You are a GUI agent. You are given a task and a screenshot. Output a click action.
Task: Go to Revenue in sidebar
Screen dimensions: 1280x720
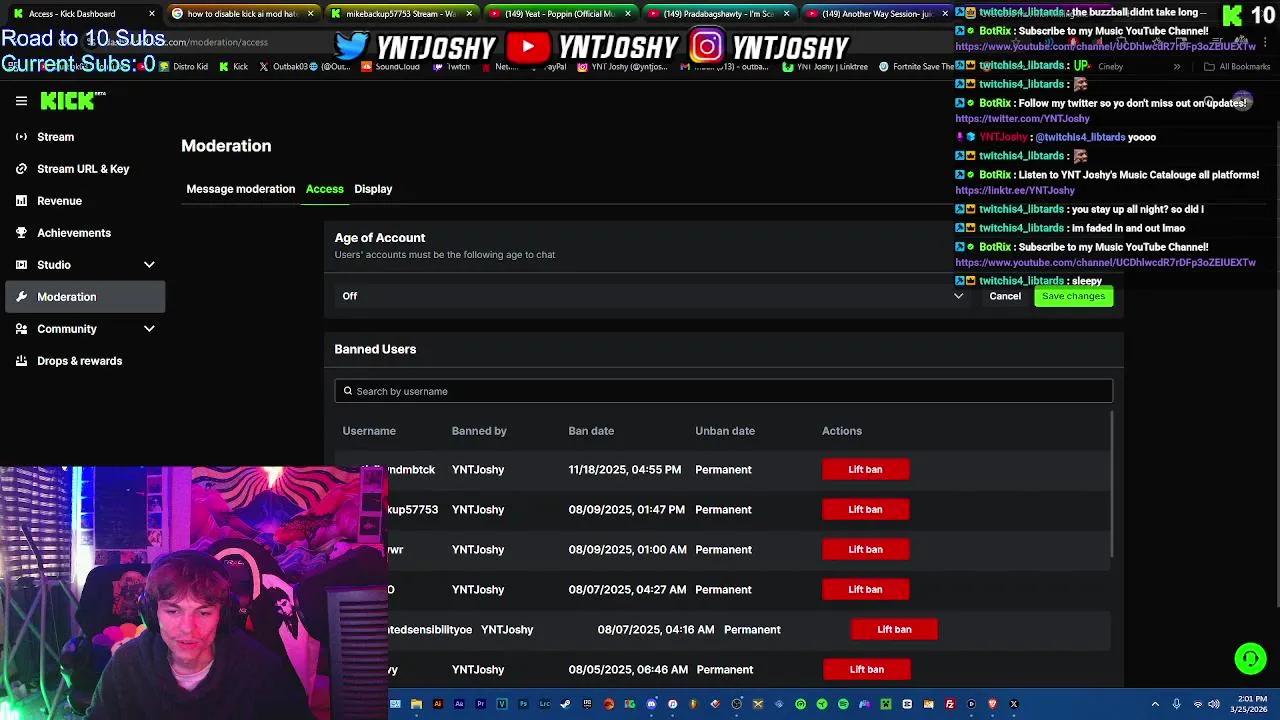(x=85, y=201)
